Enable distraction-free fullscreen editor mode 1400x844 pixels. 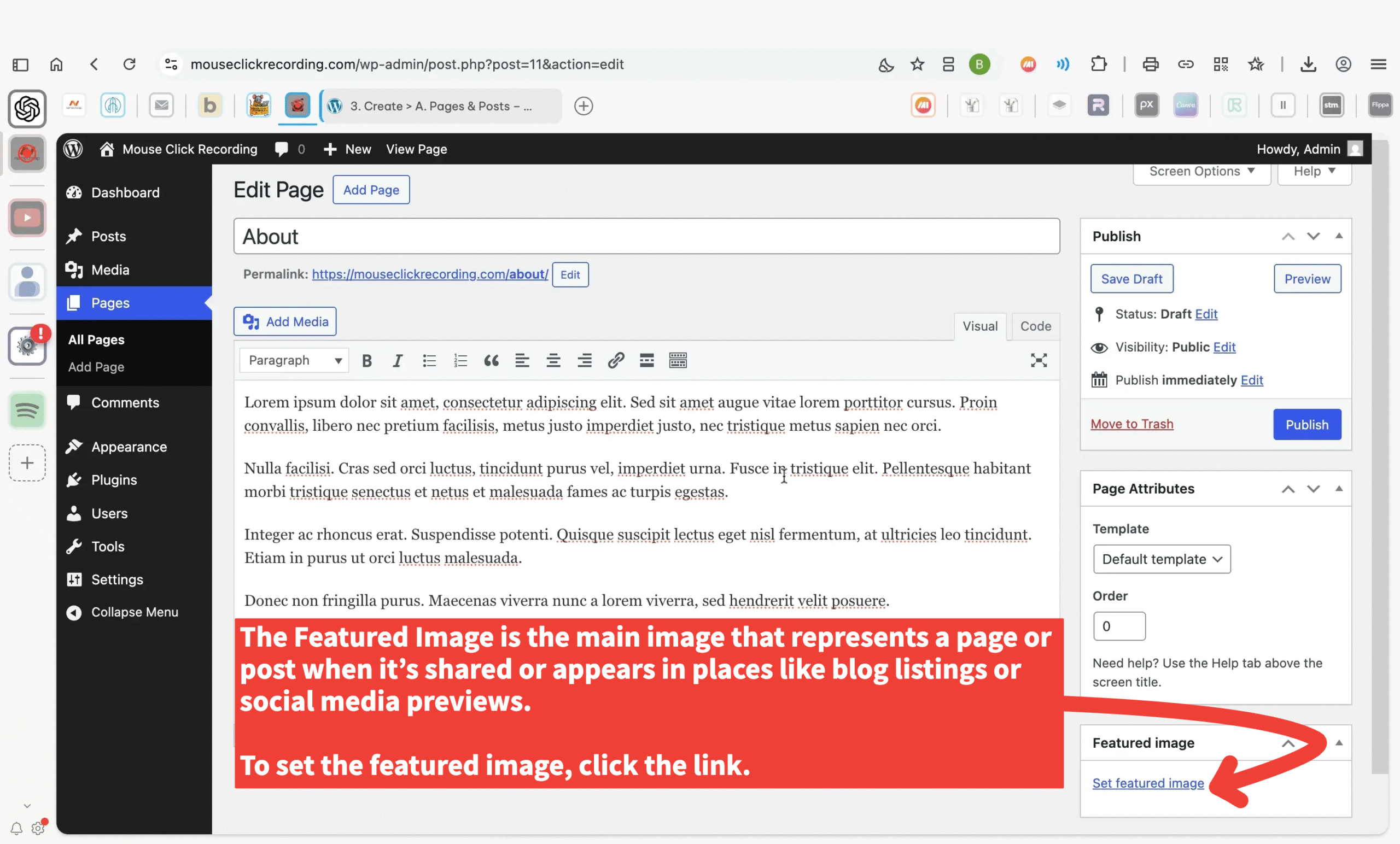coord(1039,361)
